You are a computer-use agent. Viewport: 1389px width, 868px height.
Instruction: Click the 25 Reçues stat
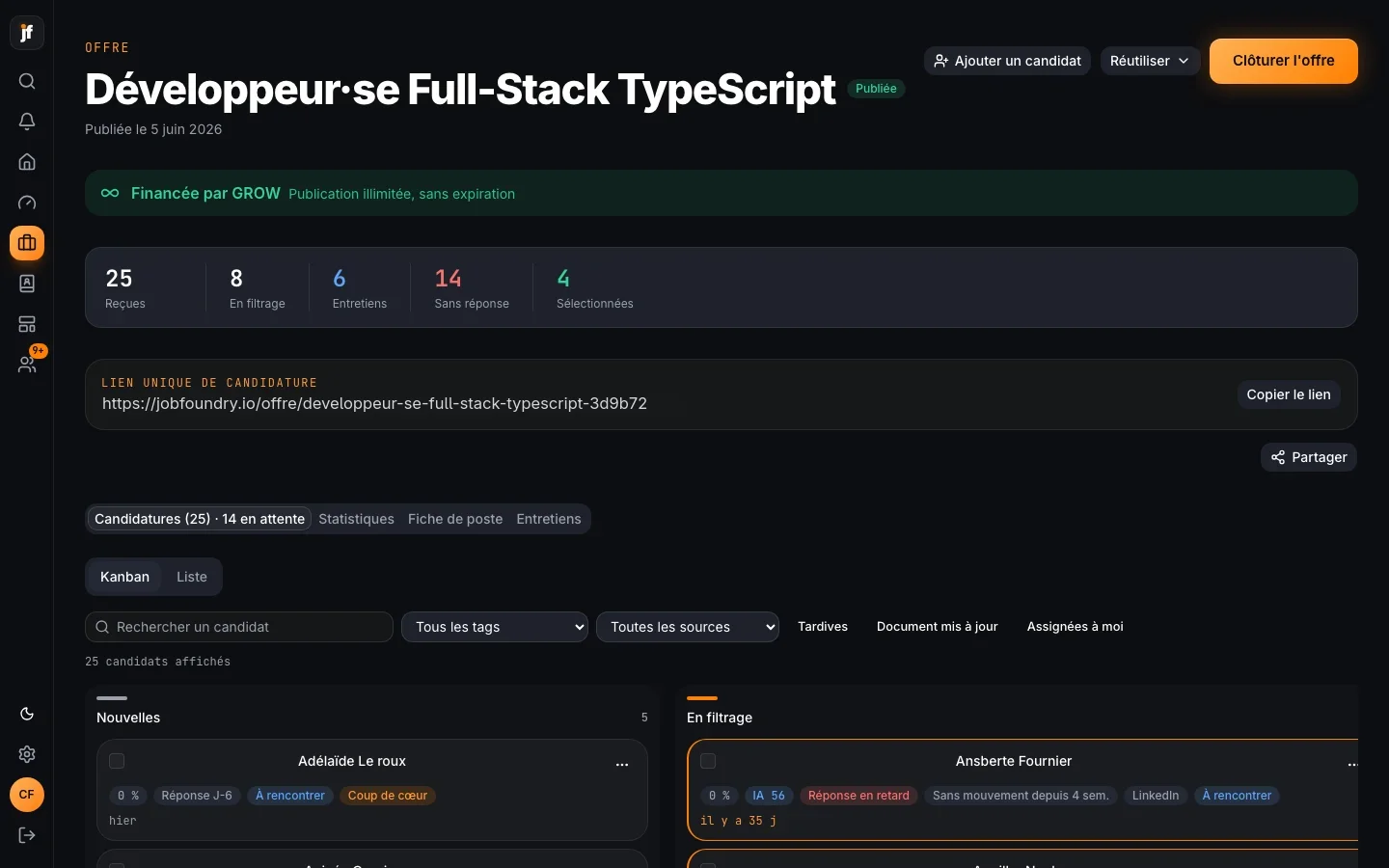(125, 288)
